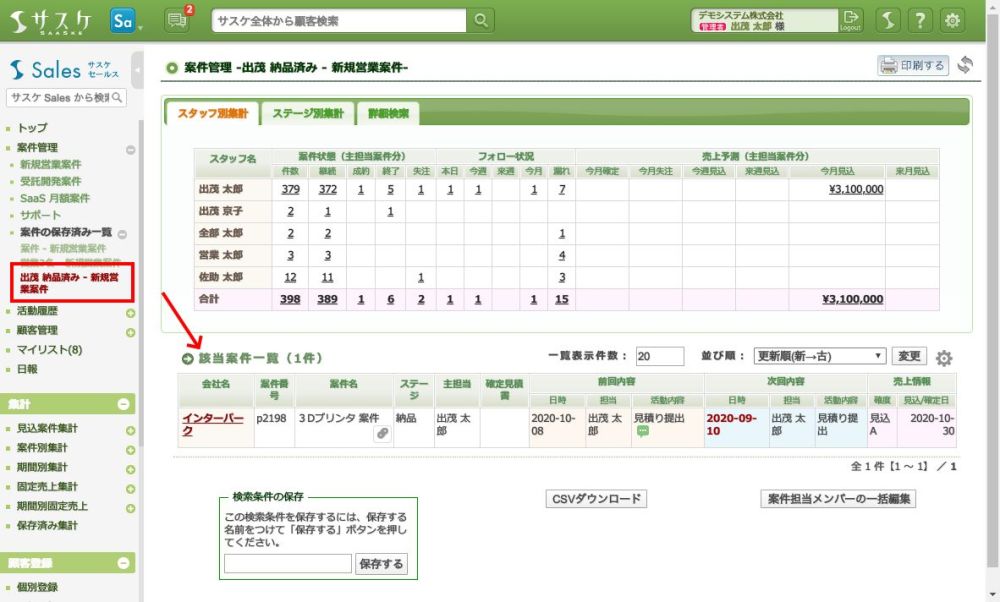Viewport: 1000px width, 602px height.
Task: Expand the Sa application switcher dropdown
Action: (x=126, y=21)
